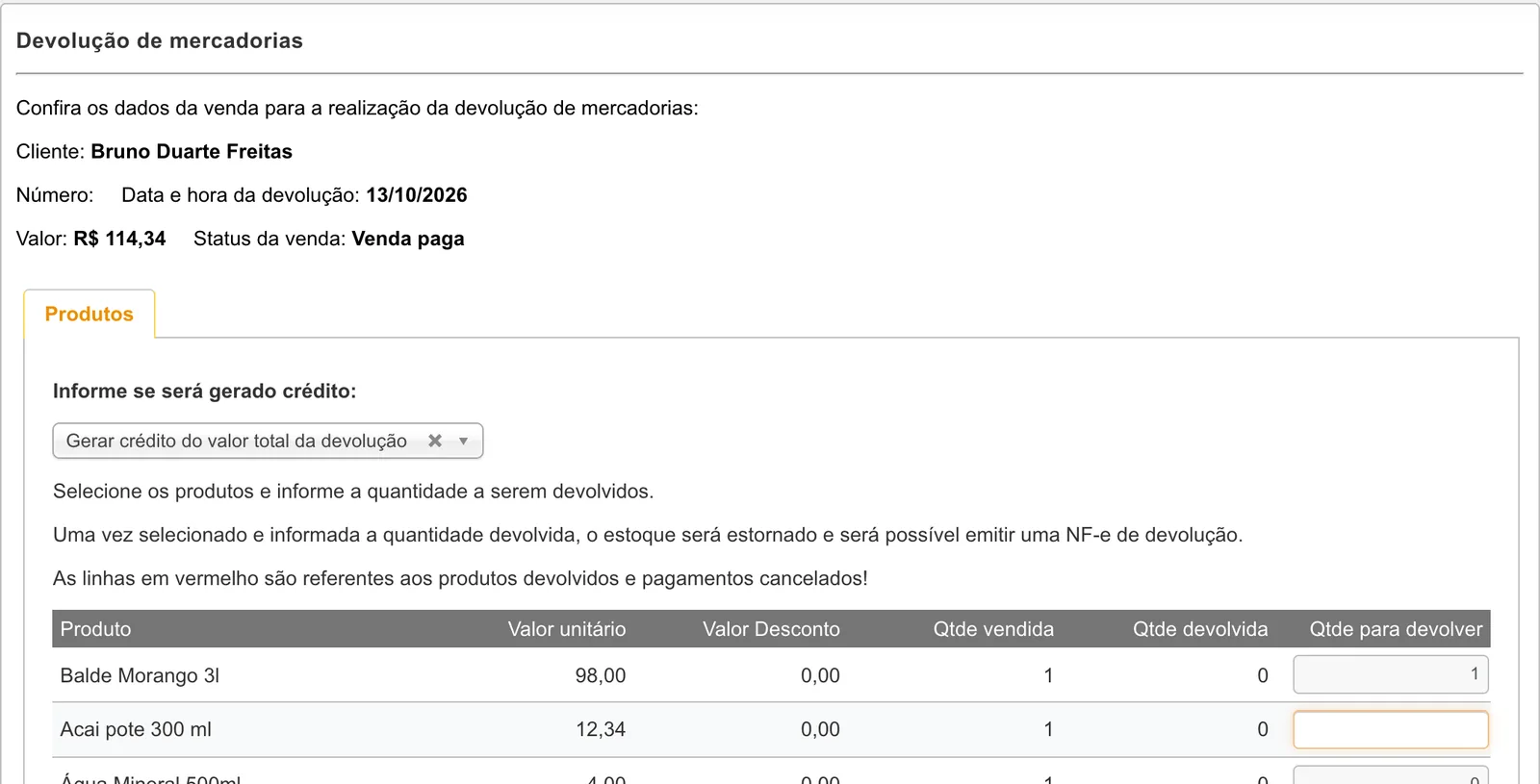Click the Qtde devolvida column header
This screenshot has width=1540, height=784.
[x=1200, y=629]
